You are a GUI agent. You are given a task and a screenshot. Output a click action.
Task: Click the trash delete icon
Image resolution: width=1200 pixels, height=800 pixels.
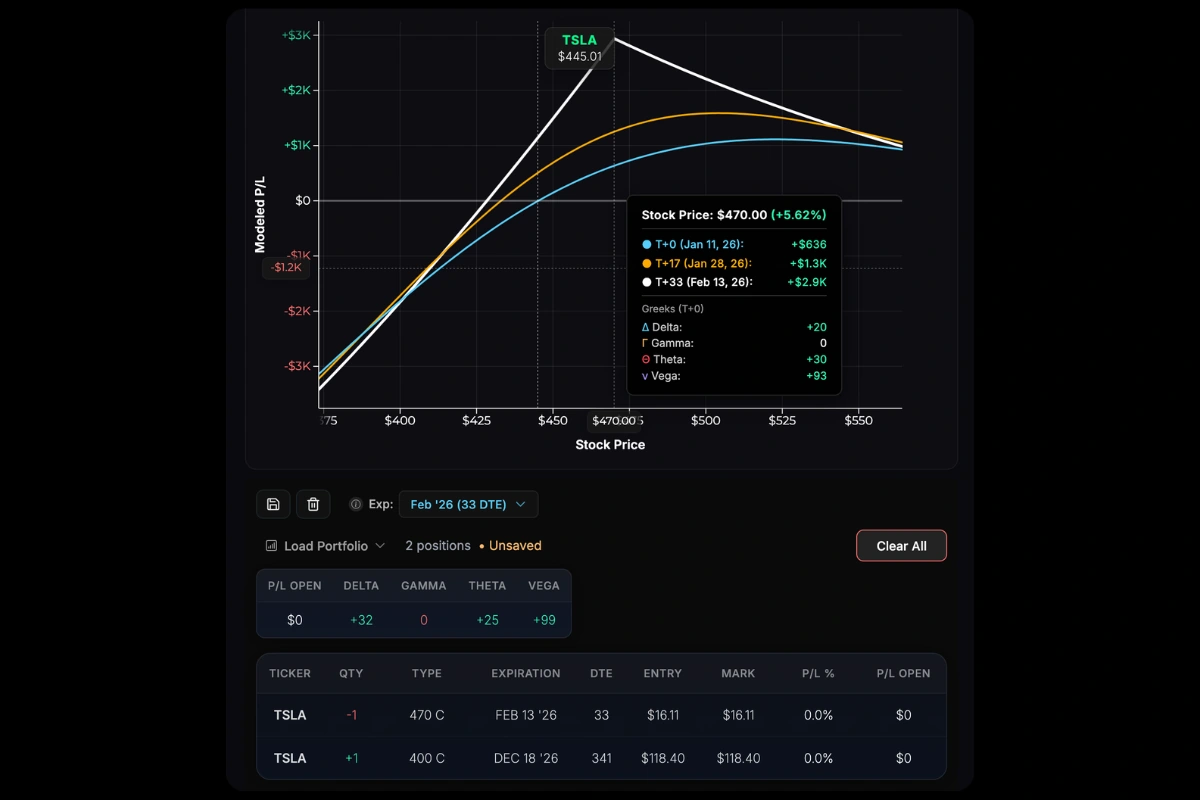point(313,504)
